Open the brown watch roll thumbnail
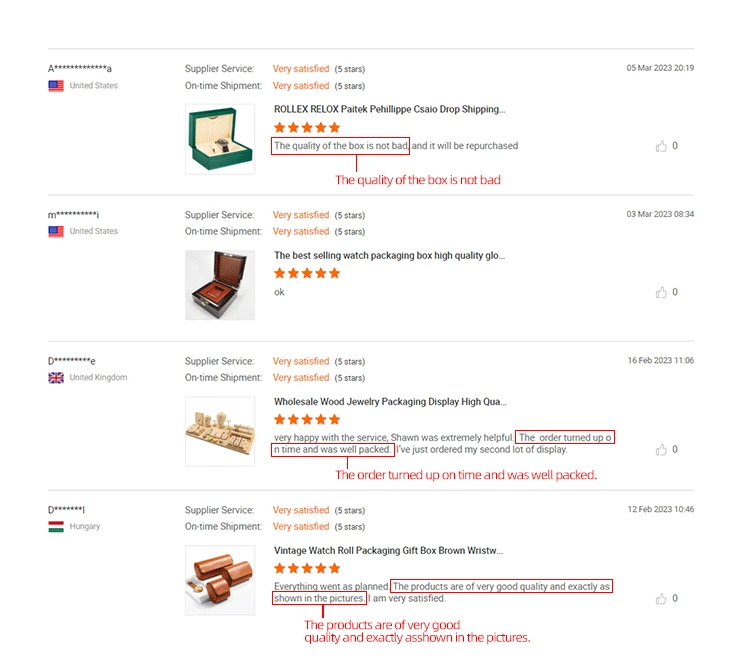This screenshot has width=750, height=663. 220,580
